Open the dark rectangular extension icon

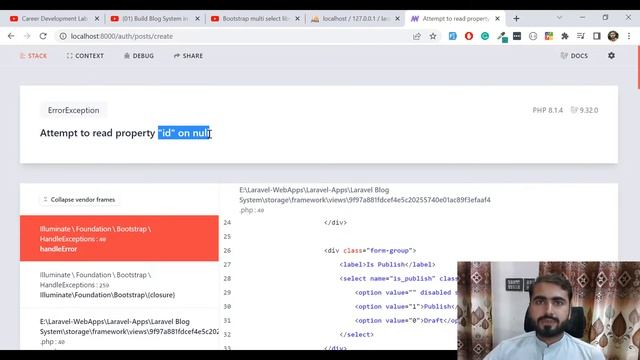point(517,36)
